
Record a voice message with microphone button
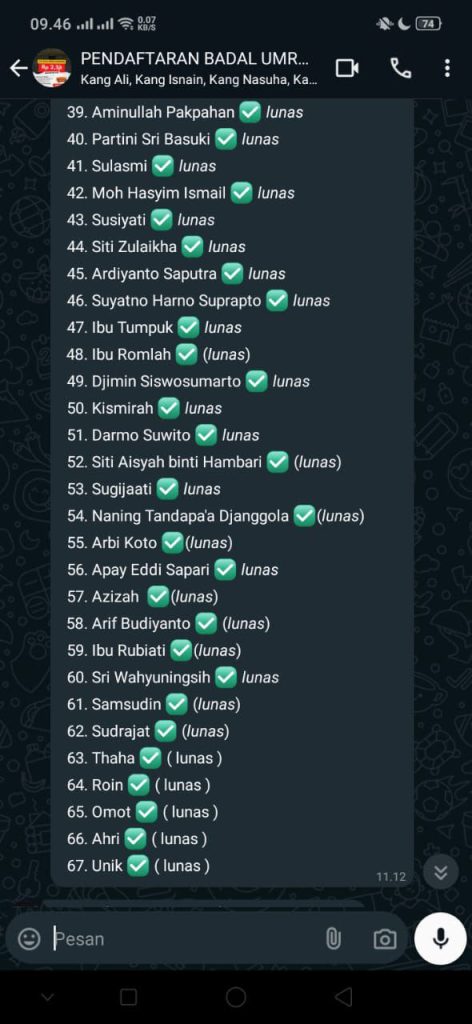441,938
